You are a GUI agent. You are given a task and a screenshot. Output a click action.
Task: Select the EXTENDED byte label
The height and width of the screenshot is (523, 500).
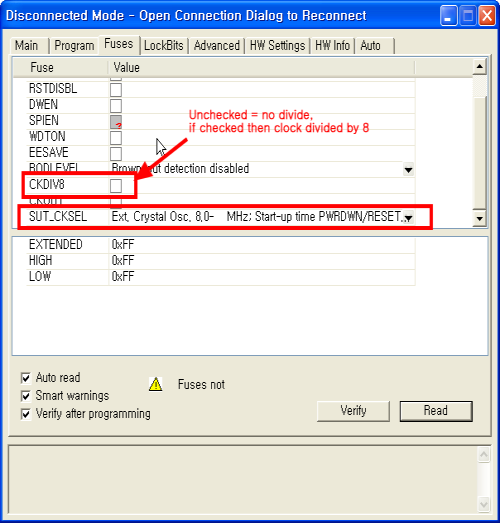coord(55,244)
